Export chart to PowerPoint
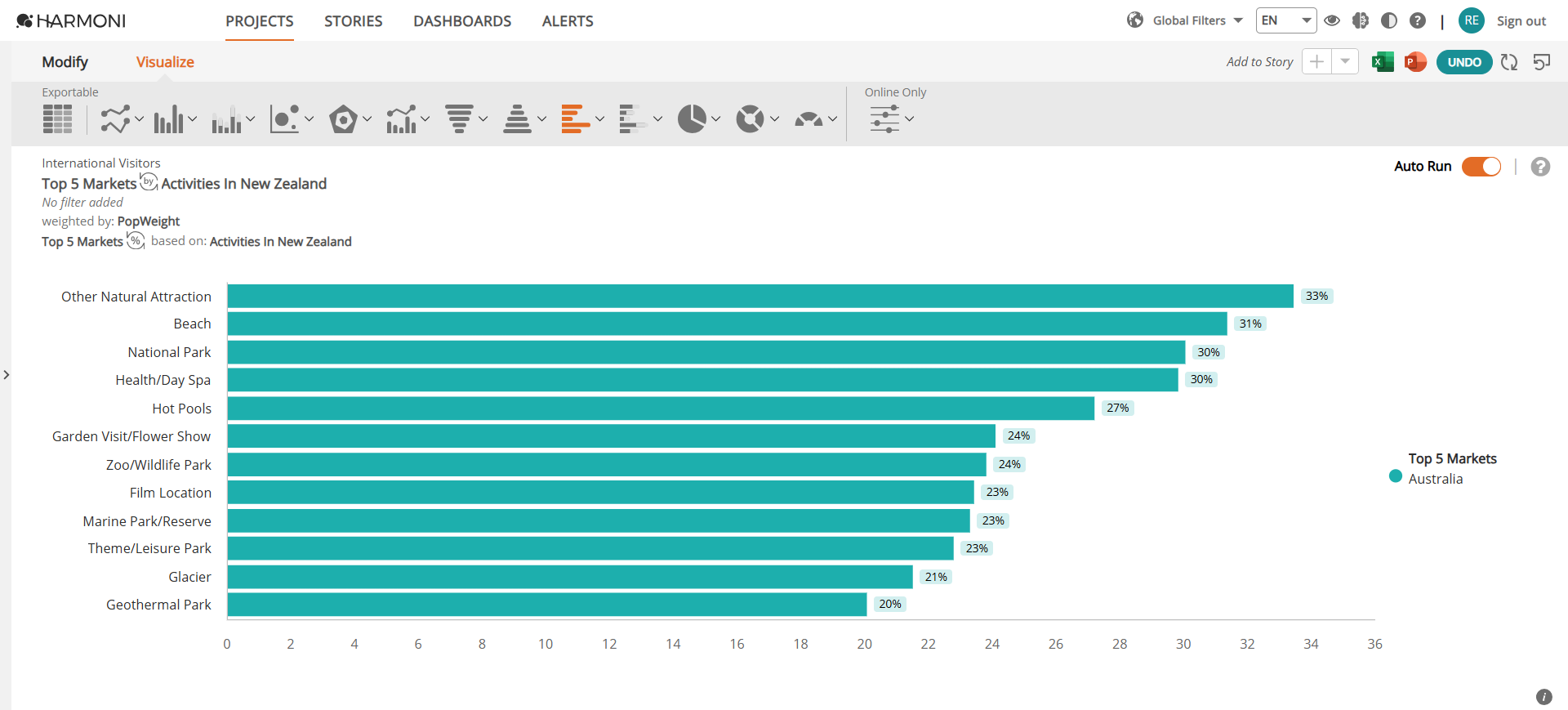The height and width of the screenshot is (710, 1568). click(1415, 62)
